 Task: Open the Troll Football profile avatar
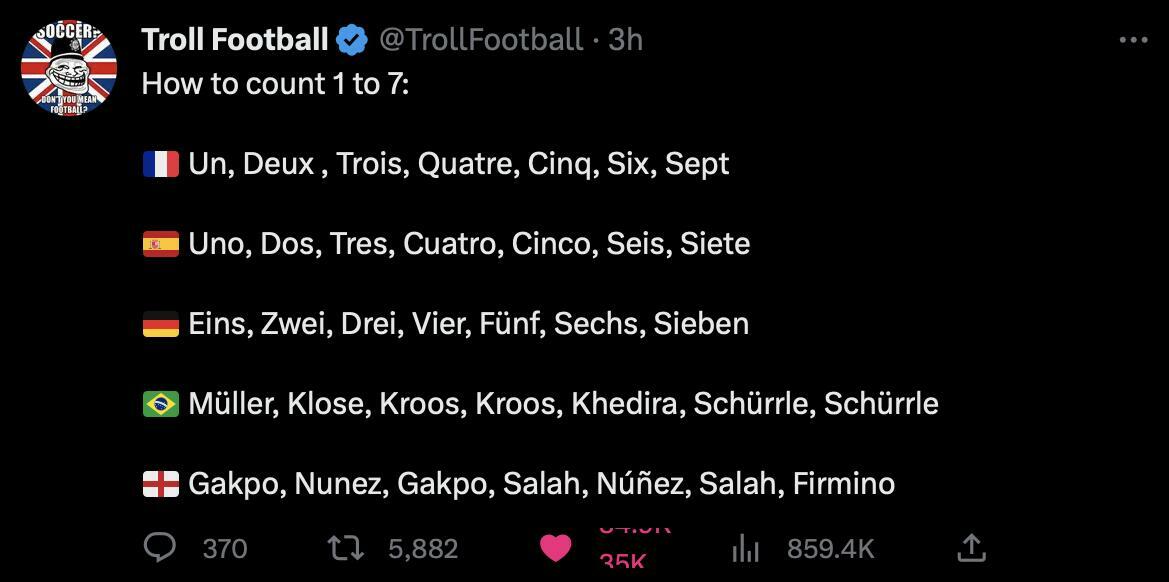point(69,67)
